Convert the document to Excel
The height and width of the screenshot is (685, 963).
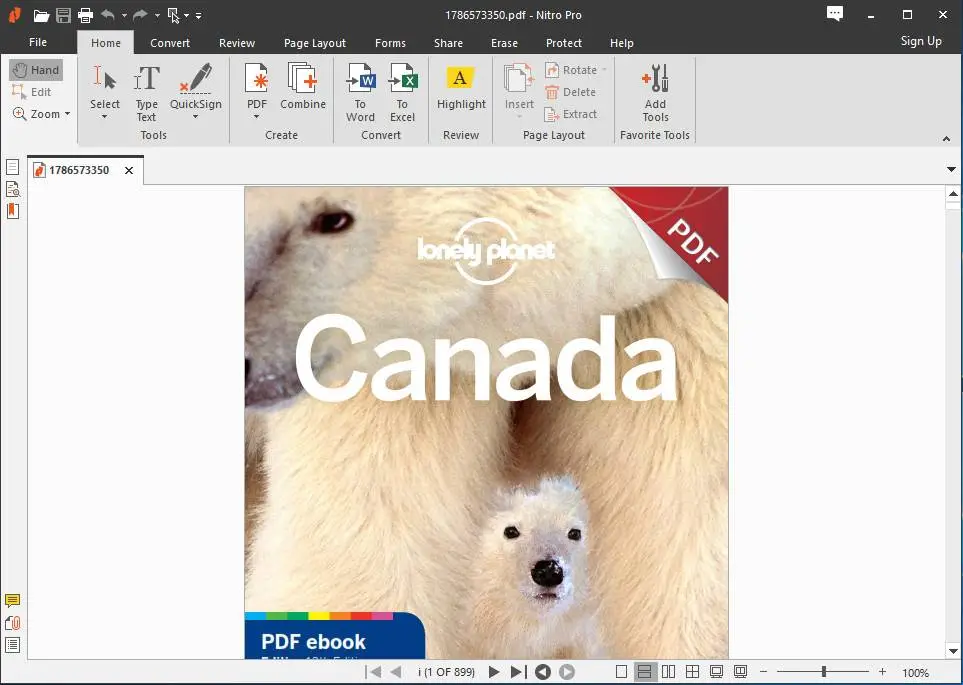pyautogui.click(x=402, y=90)
